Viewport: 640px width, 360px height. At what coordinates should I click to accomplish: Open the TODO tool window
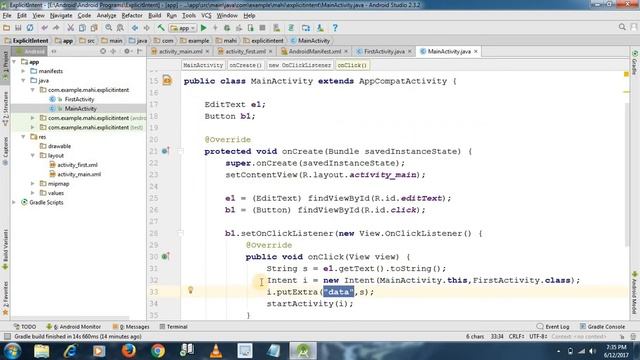coord(25,327)
